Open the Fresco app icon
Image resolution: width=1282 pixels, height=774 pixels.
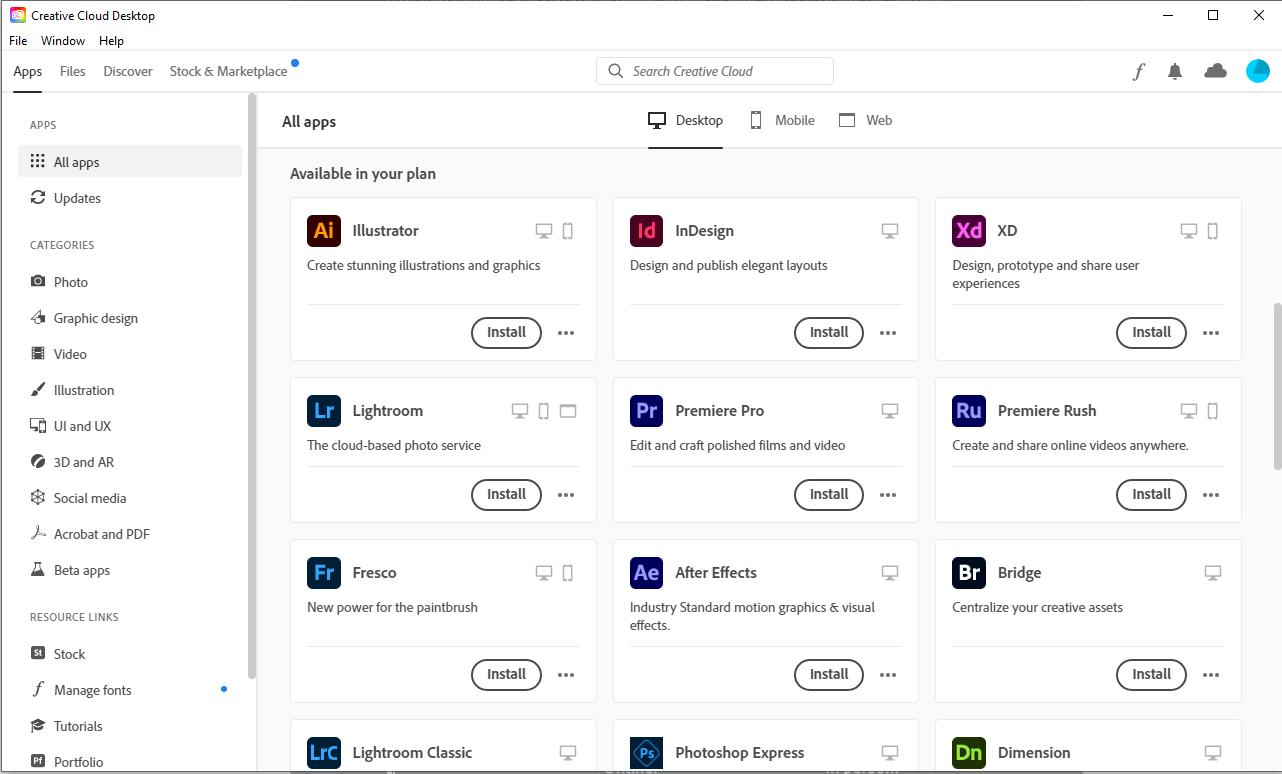(x=323, y=572)
